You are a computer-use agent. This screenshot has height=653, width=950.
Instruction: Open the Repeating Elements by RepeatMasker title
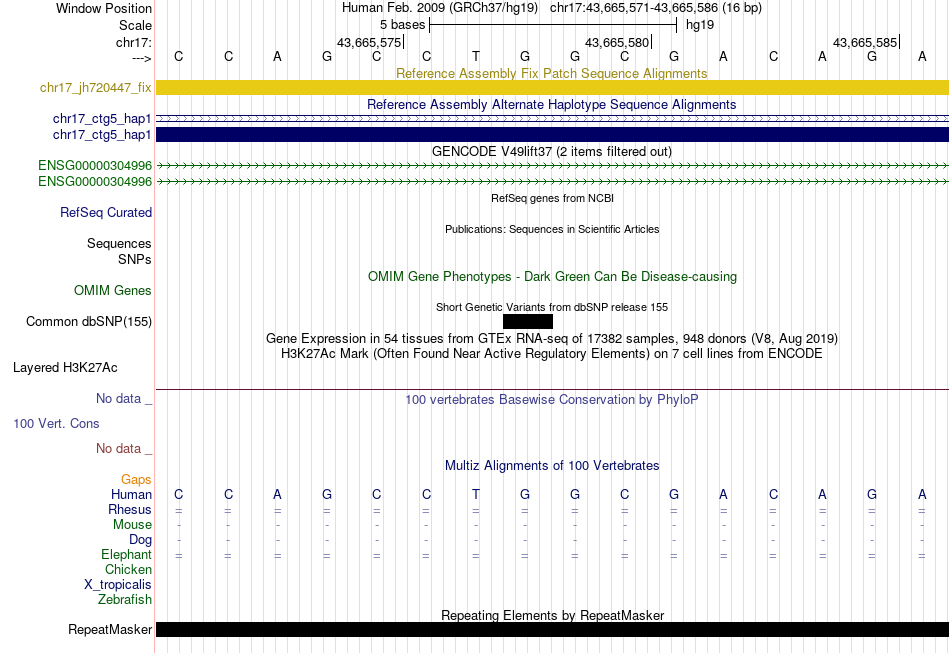(x=552, y=615)
